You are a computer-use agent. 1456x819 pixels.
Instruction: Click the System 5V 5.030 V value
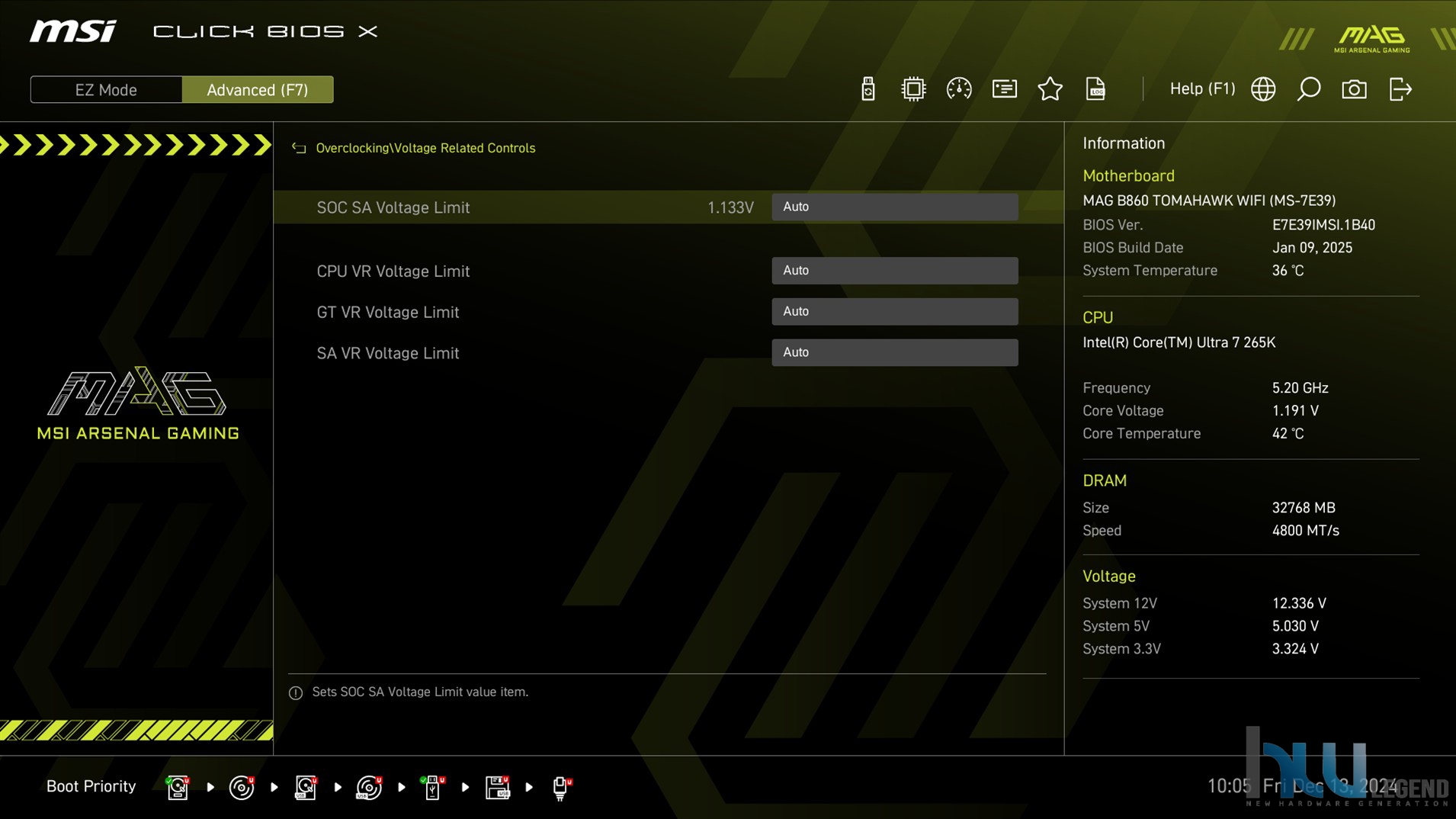tap(1295, 626)
